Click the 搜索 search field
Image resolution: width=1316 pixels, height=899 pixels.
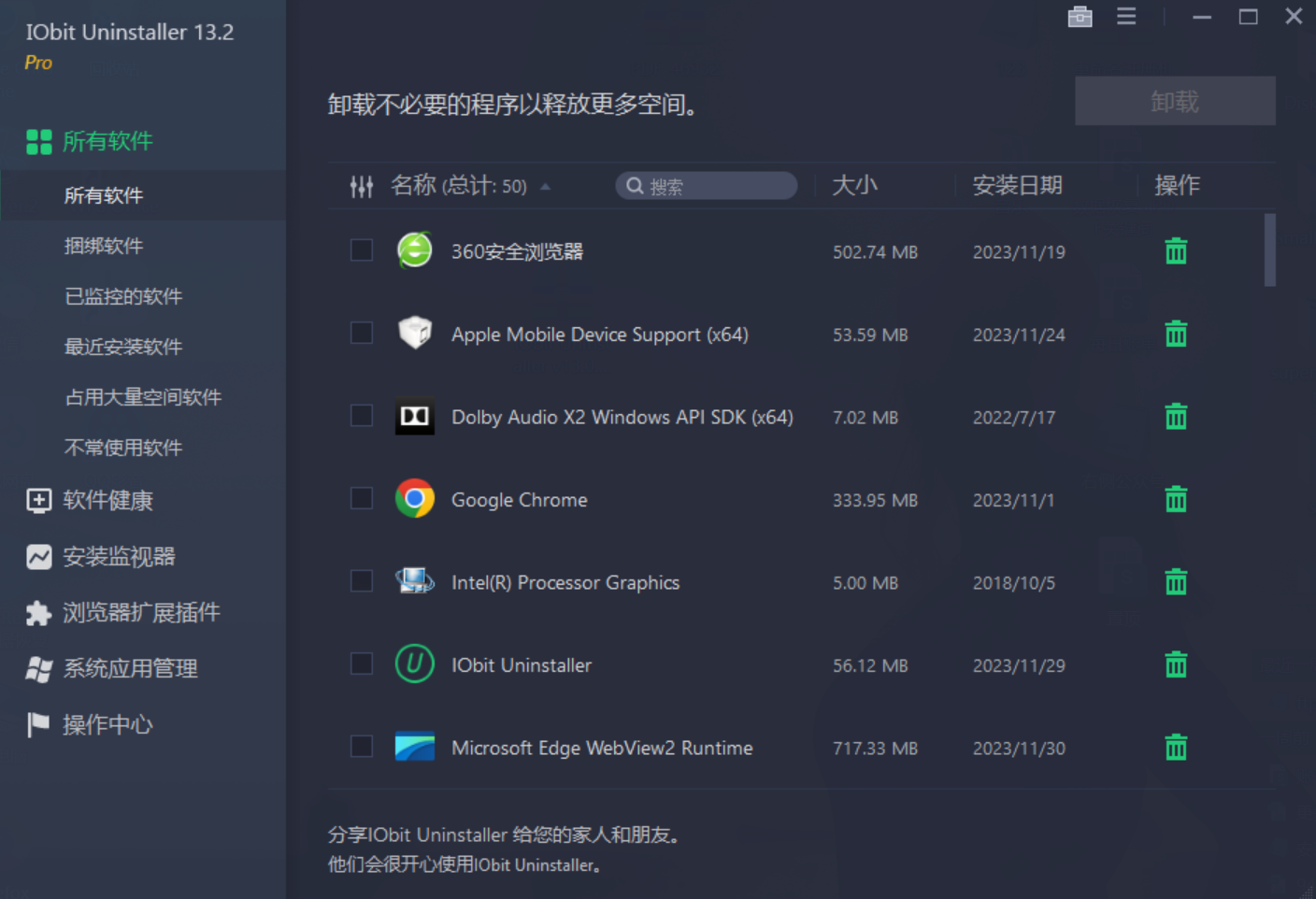coord(706,186)
